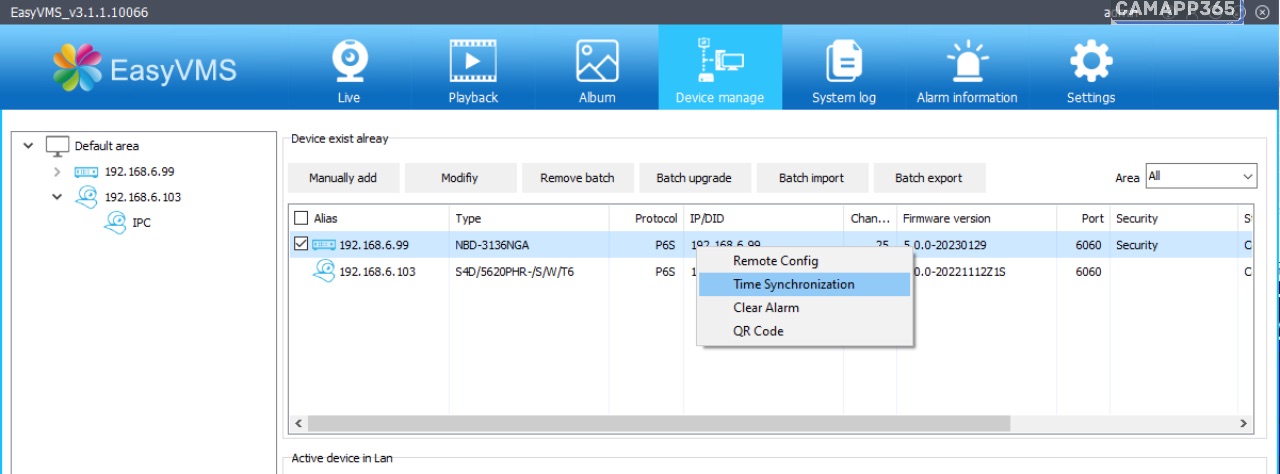The width and height of the screenshot is (1280, 474).
Task: Sort by the Alias column header
Action: (x=326, y=218)
